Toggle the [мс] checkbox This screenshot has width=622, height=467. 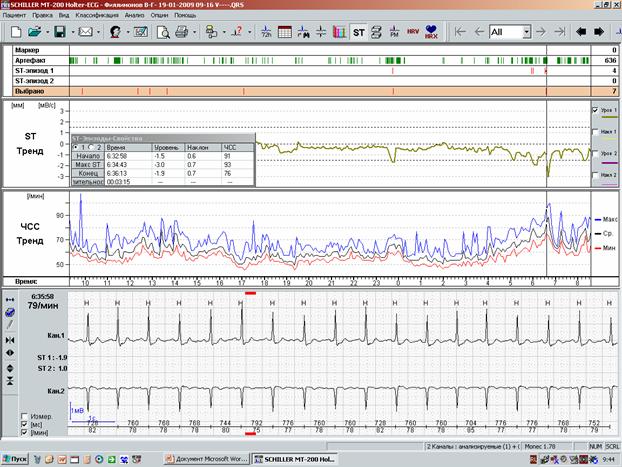click(24, 425)
